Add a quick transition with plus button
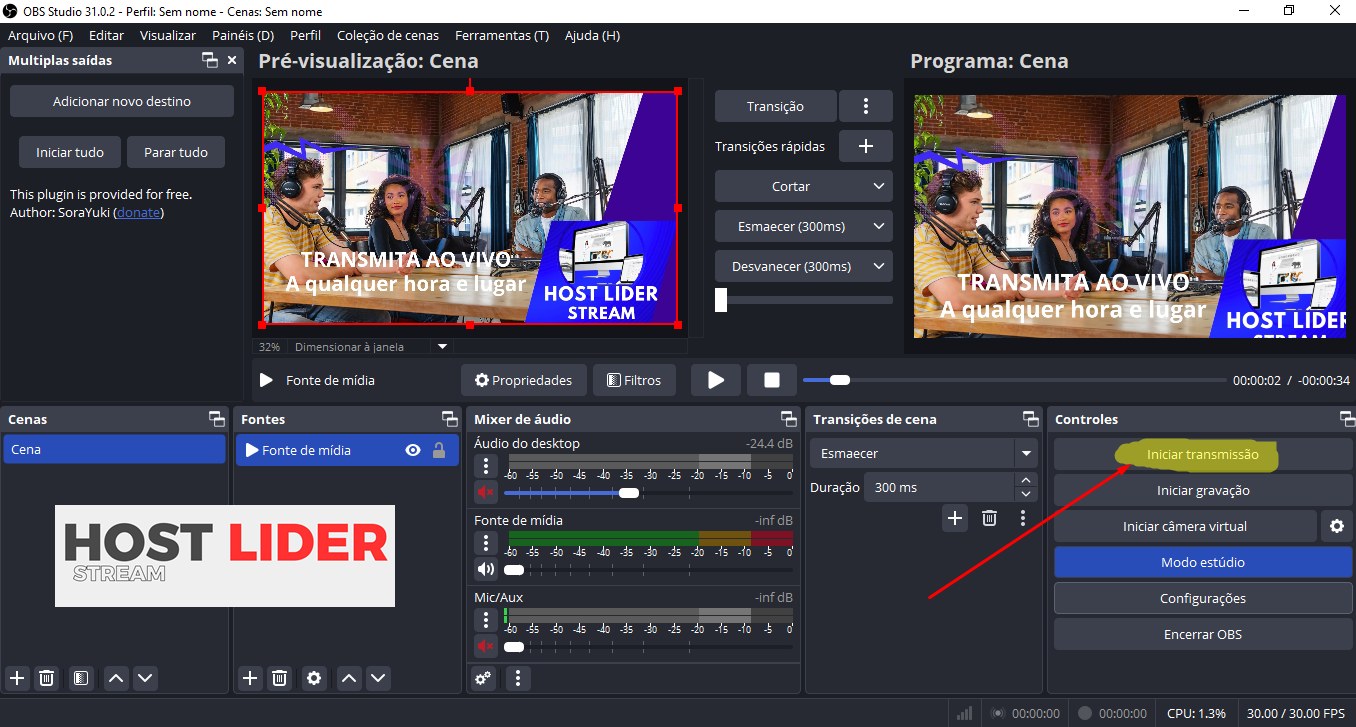Image resolution: width=1356 pixels, height=727 pixels. [866, 146]
